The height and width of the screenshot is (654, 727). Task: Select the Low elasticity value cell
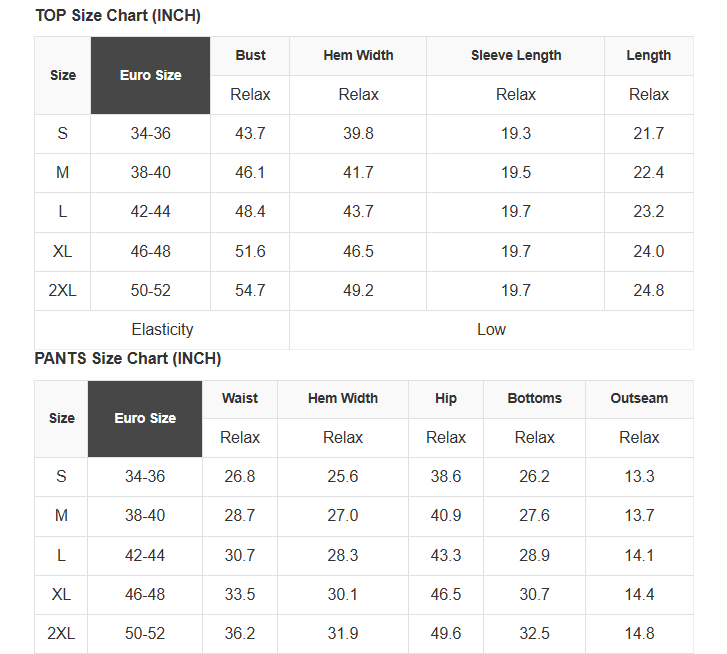(x=491, y=329)
